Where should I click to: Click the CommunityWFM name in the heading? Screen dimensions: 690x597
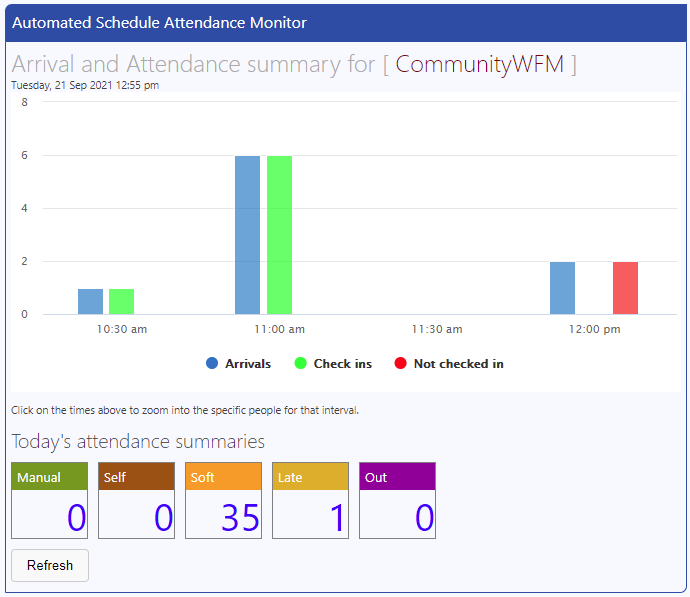pyautogui.click(x=479, y=65)
